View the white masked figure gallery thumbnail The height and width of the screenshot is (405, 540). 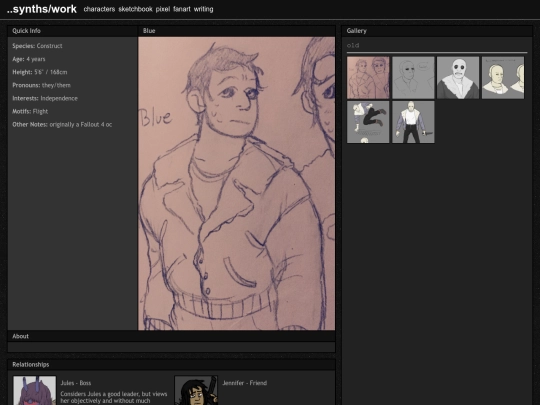[458, 78]
